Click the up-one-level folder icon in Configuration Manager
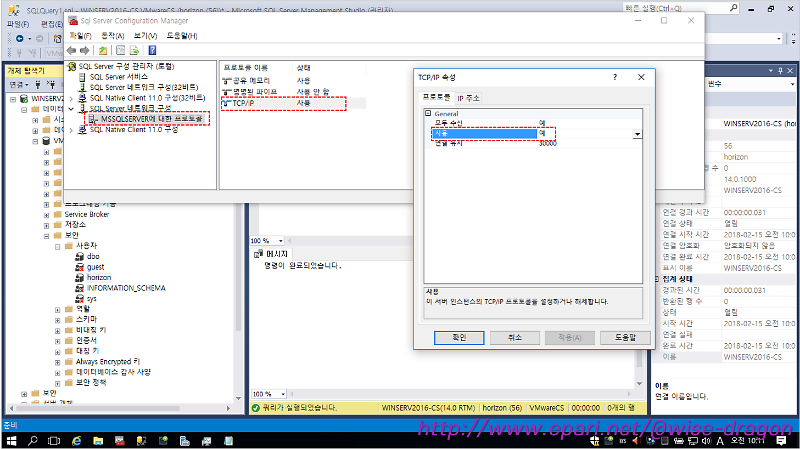This screenshot has width=800, height=449. point(103,51)
